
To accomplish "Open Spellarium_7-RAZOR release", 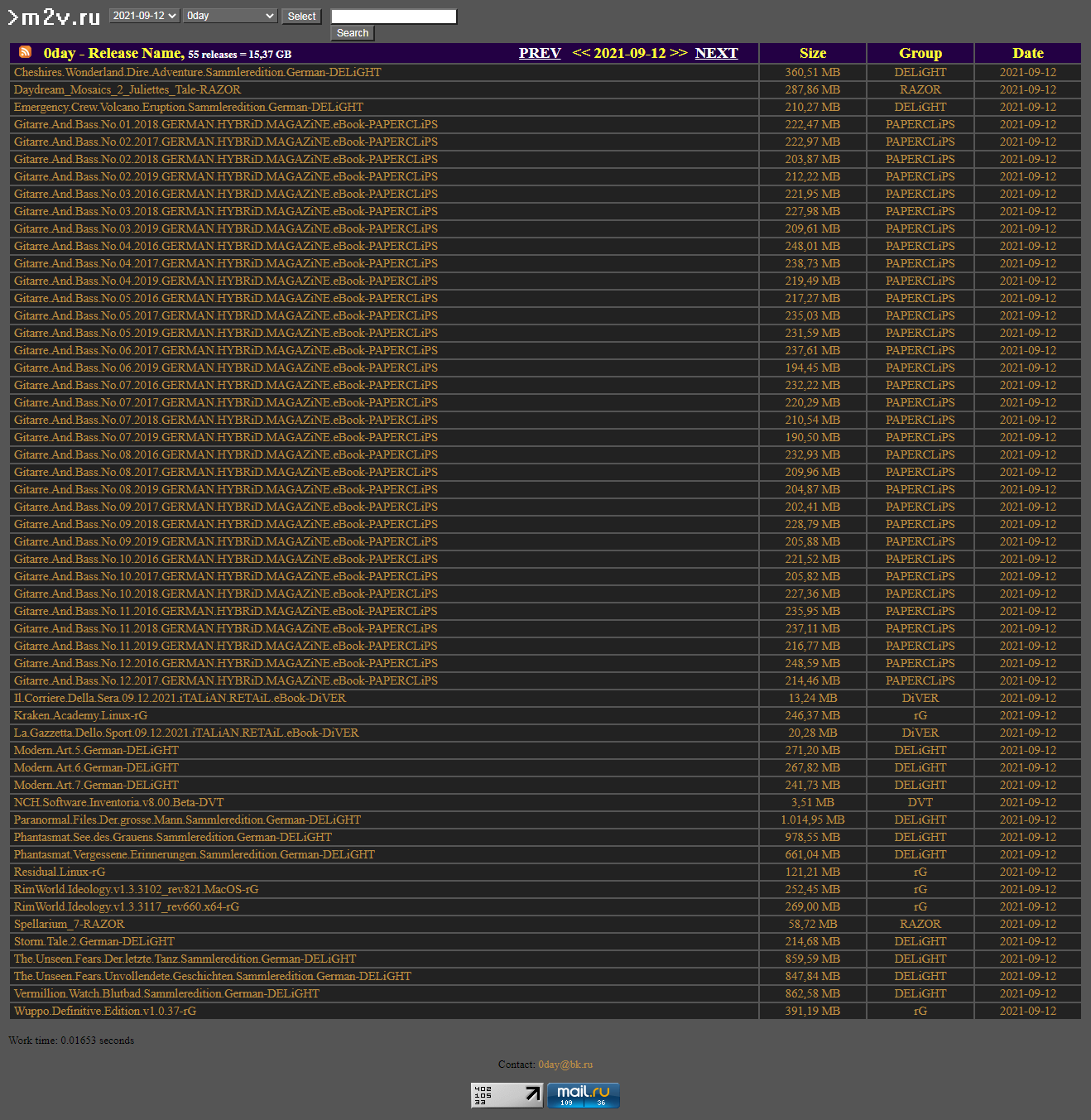I will [69, 924].
